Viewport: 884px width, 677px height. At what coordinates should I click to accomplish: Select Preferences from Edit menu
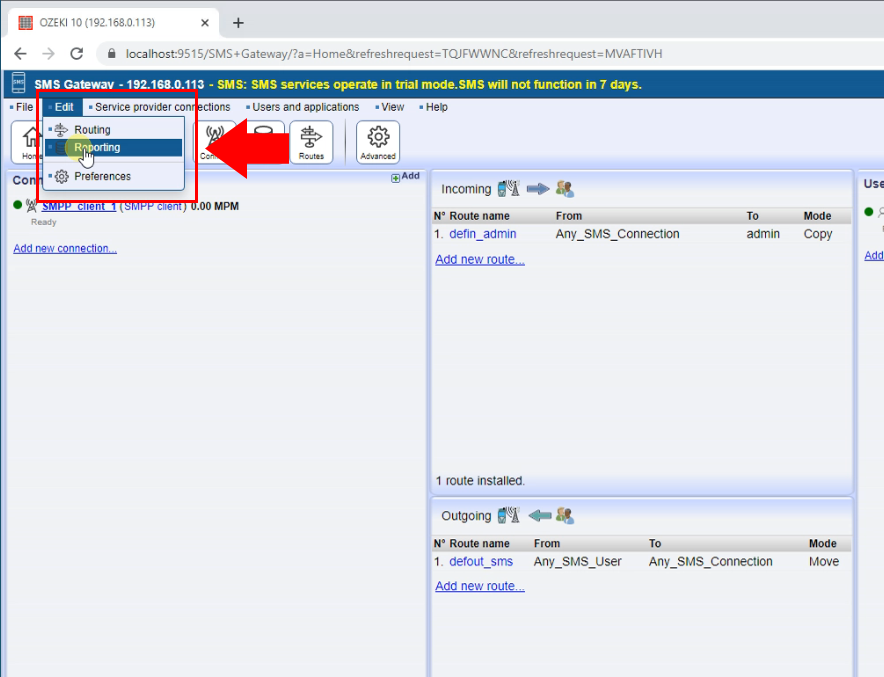pos(114,176)
